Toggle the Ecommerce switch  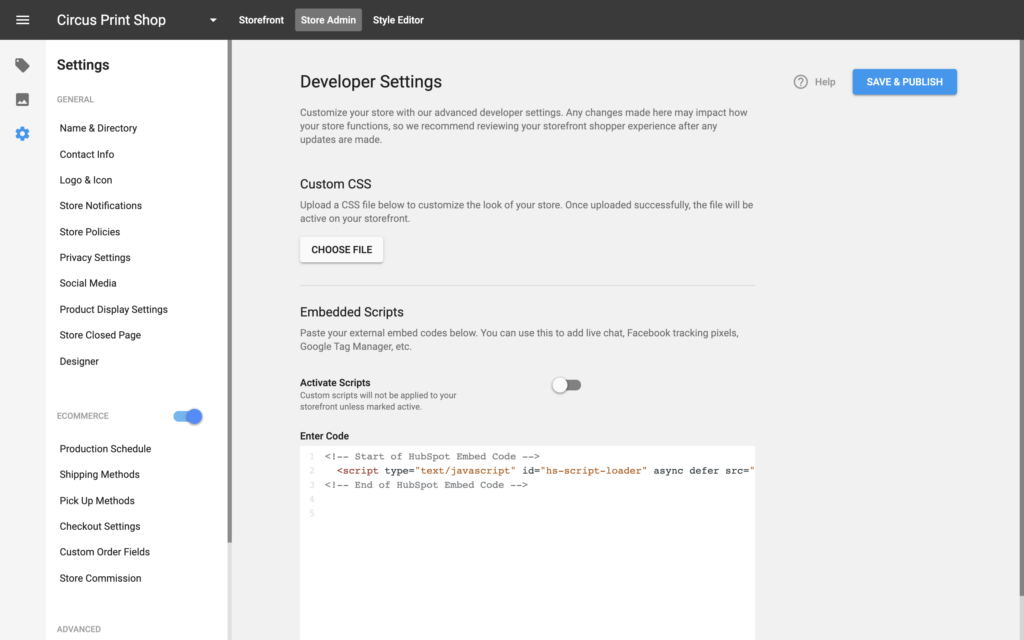pyautogui.click(x=188, y=416)
